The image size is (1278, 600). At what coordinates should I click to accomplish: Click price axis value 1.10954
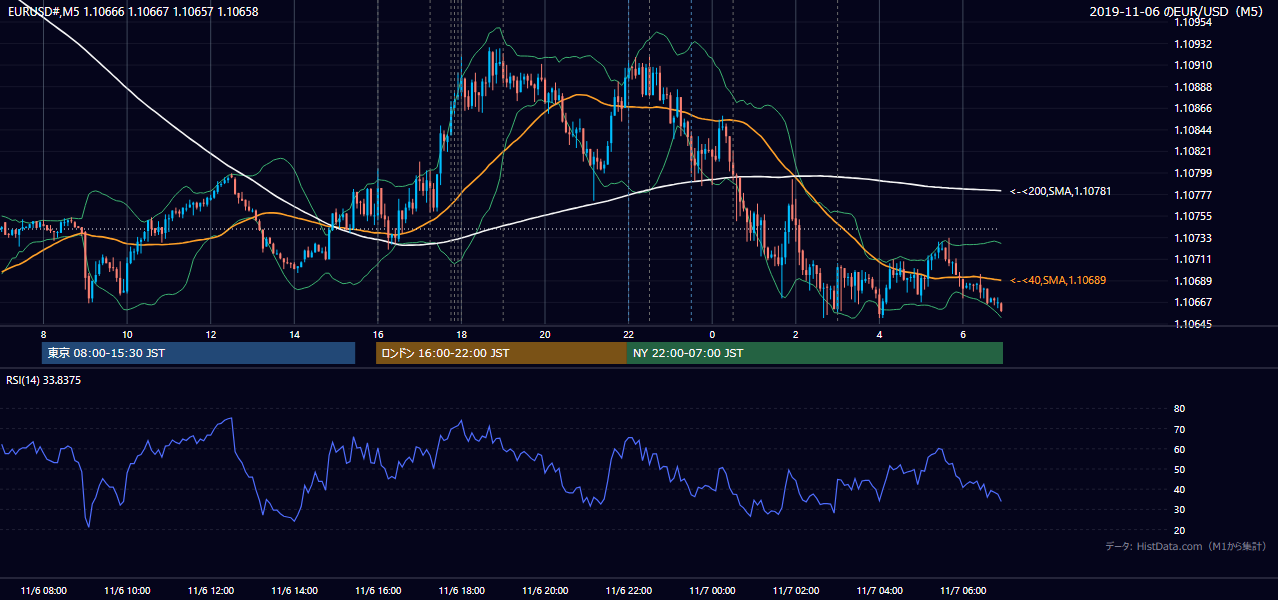click(x=1192, y=22)
